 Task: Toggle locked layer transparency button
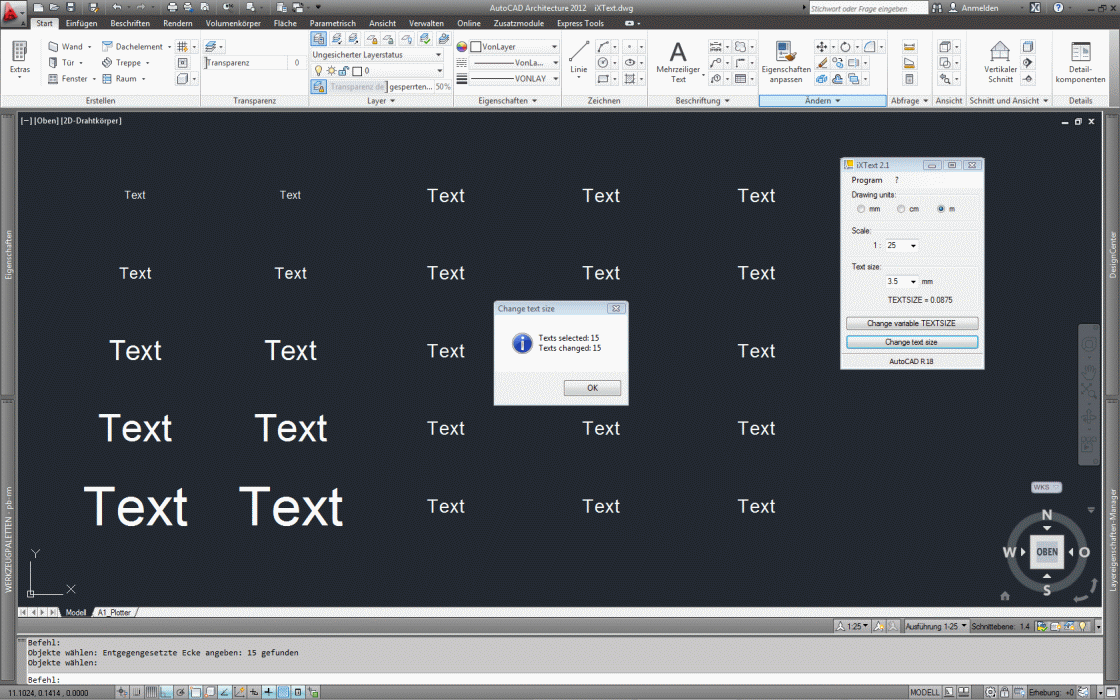click(x=319, y=86)
